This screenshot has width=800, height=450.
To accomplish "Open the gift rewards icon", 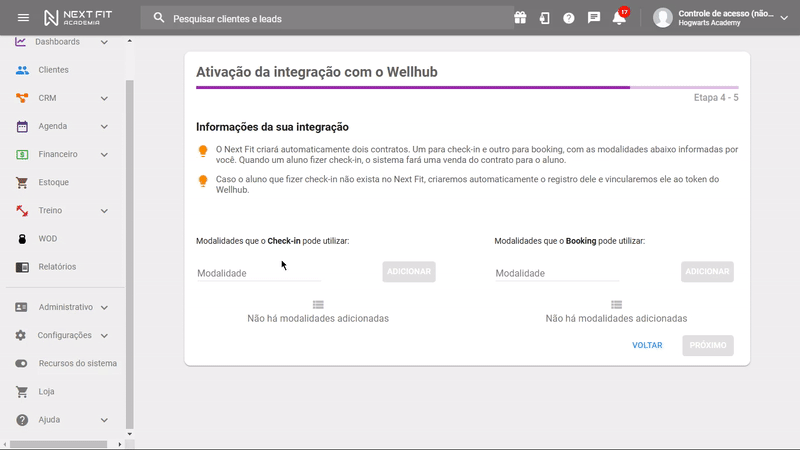I will pos(520,18).
